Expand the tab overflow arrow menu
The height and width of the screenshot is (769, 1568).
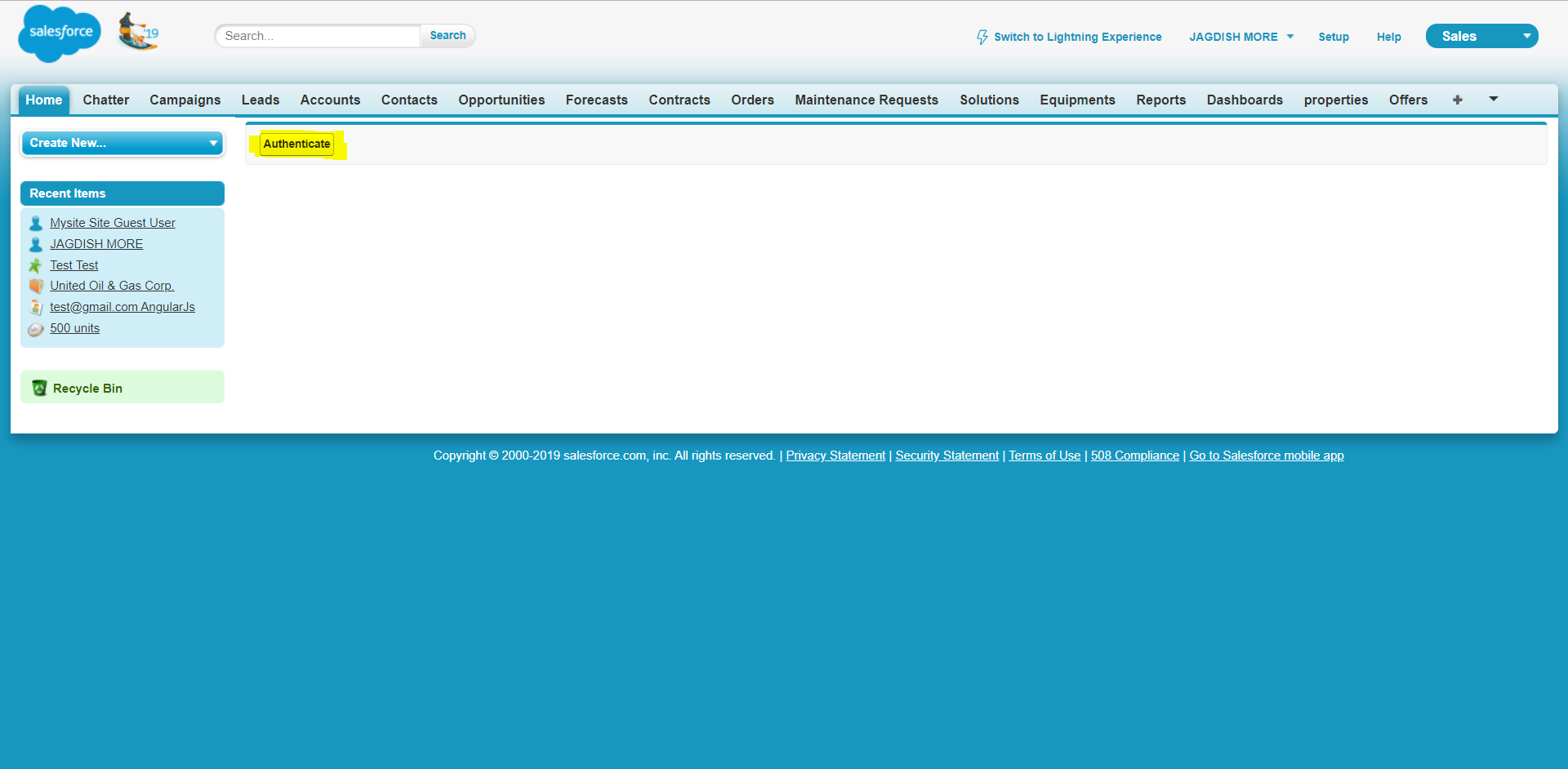pos(1493,99)
